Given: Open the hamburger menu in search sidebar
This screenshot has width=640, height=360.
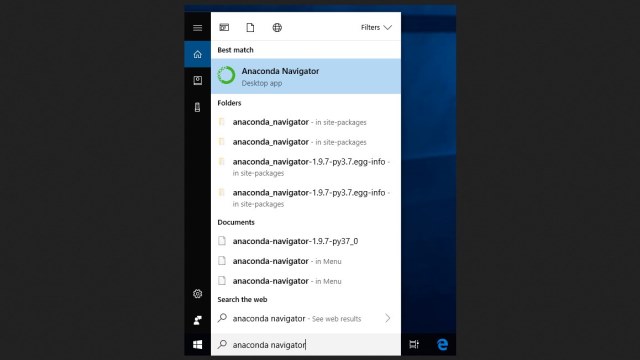Looking at the screenshot, I should point(198,28).
